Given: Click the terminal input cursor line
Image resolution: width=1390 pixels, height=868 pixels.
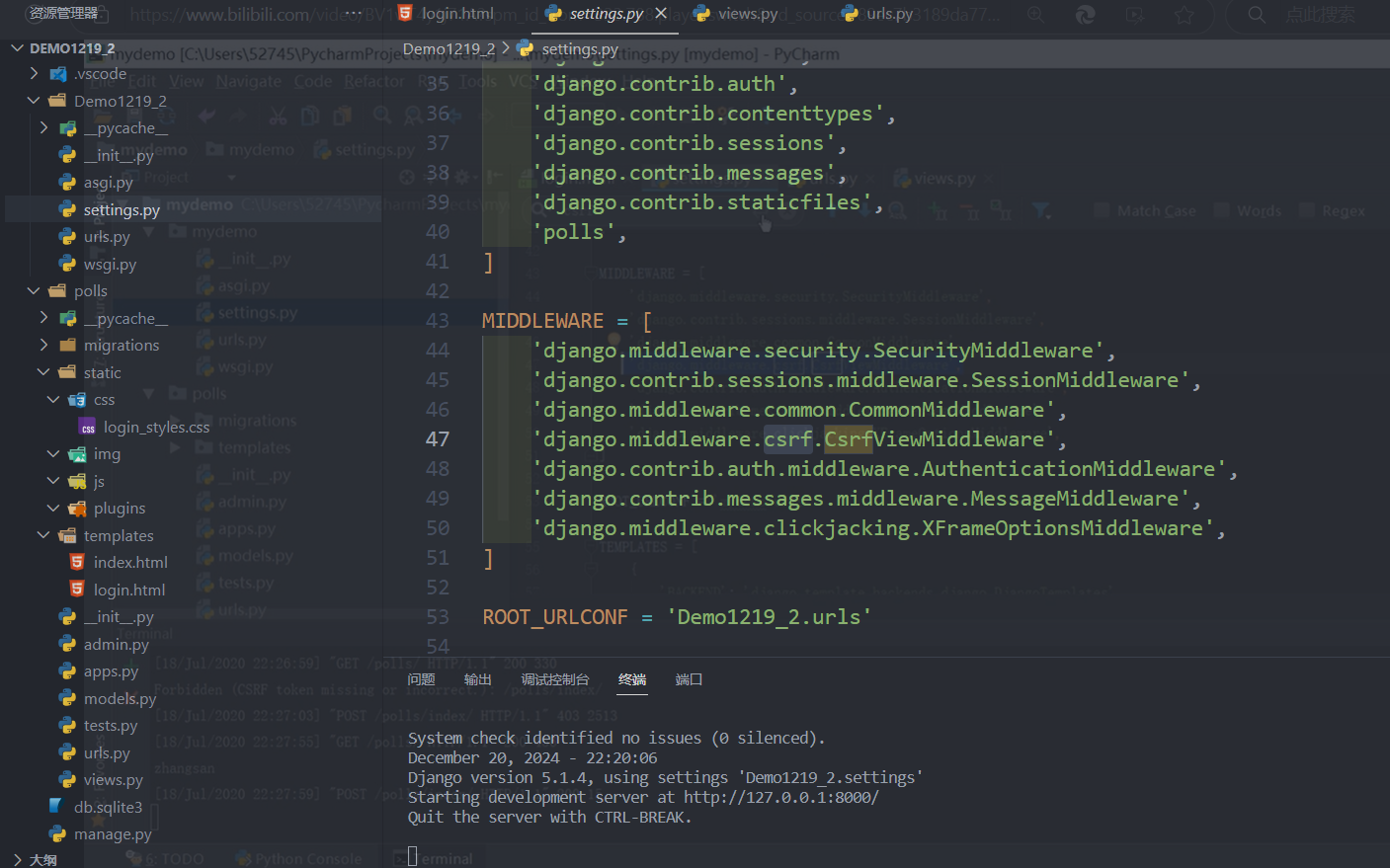Looking at the screenshot, I should pos(413,856).
